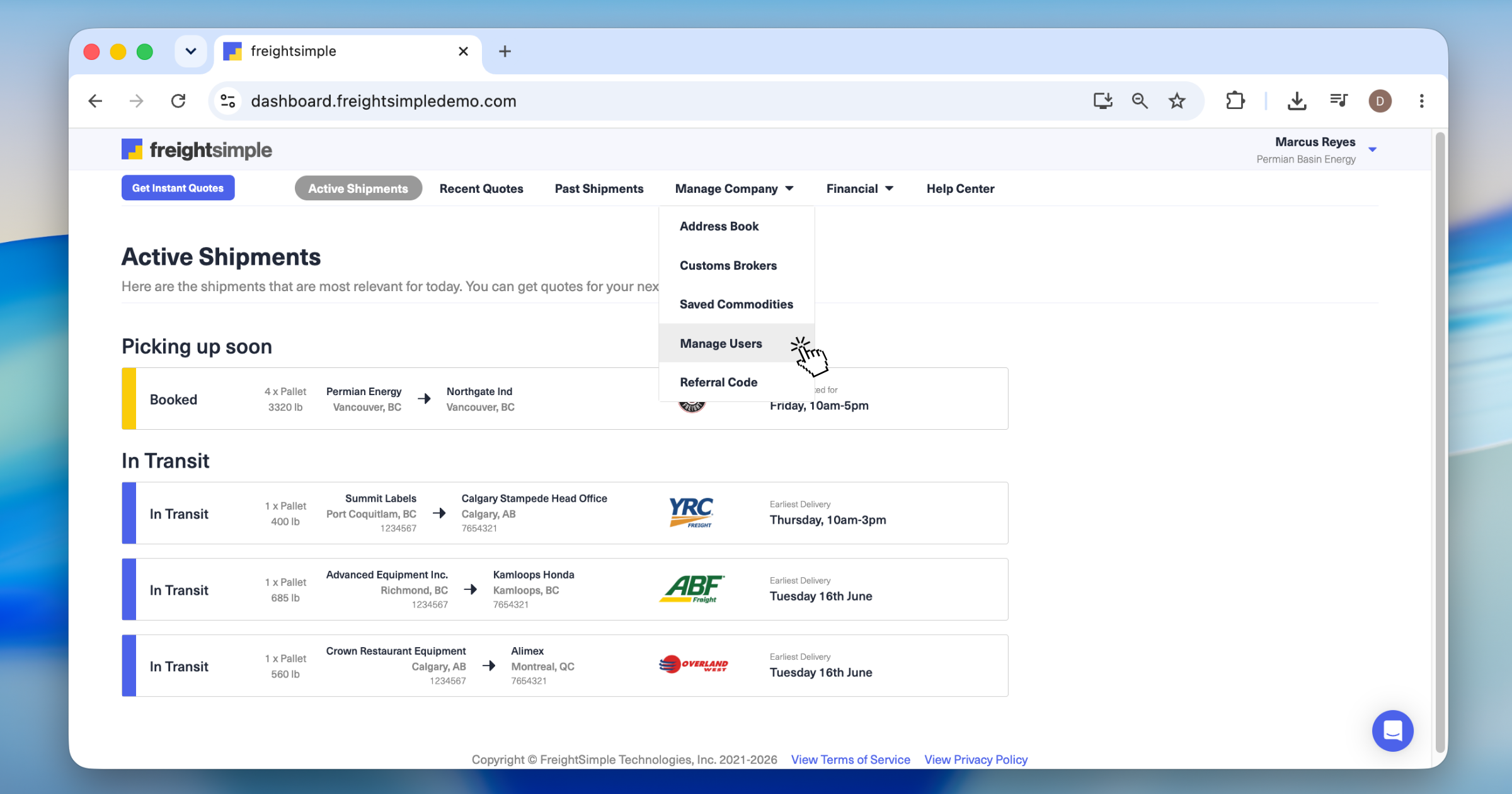Click the freightsimple logo in the header
Screen dimensions: 1512x794
tap(197, 150)
